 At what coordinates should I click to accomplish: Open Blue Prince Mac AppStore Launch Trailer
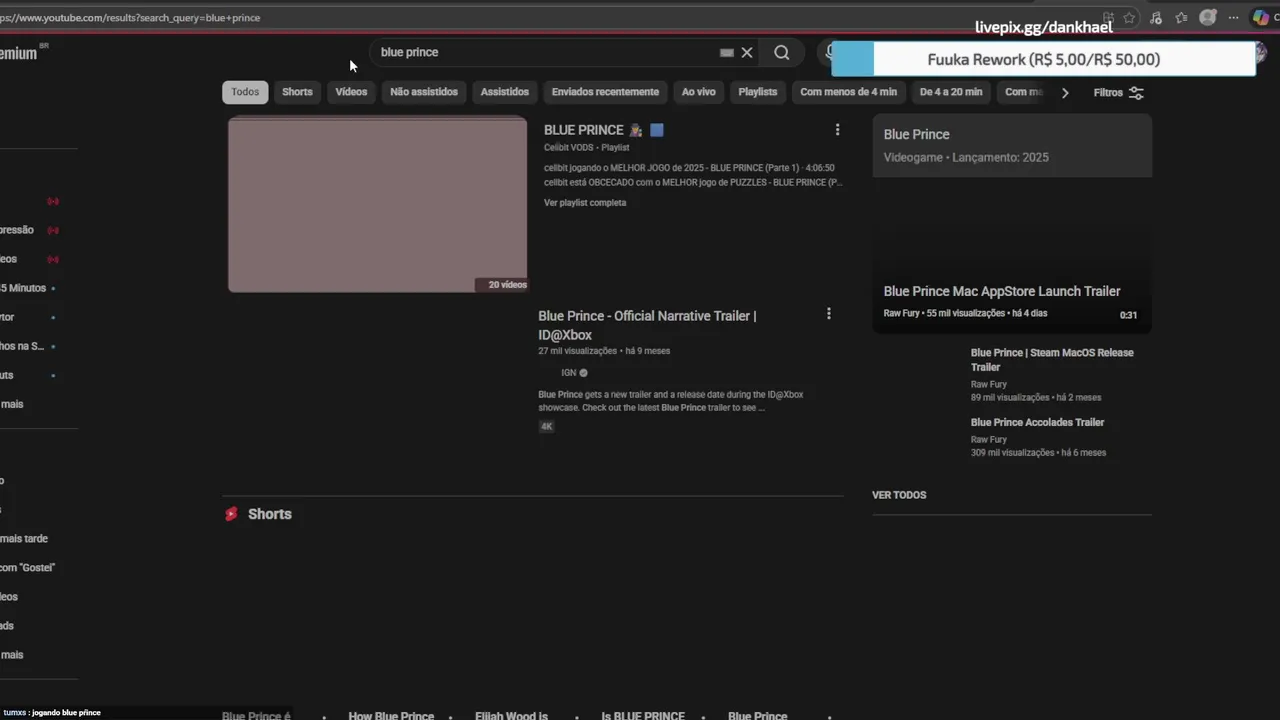1002,291
